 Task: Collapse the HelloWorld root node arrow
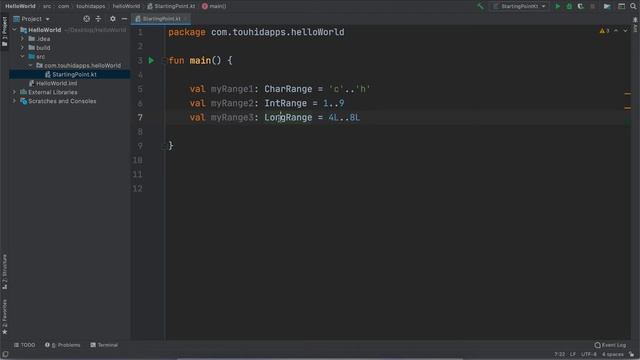click(x=14, y=30)
